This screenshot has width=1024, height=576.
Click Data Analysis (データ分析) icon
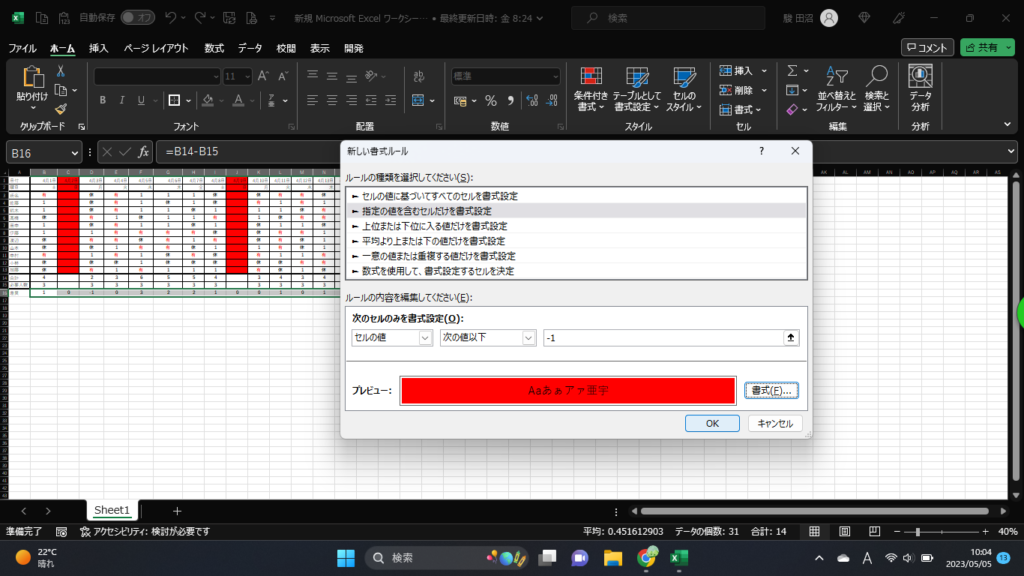click(920, 89)
